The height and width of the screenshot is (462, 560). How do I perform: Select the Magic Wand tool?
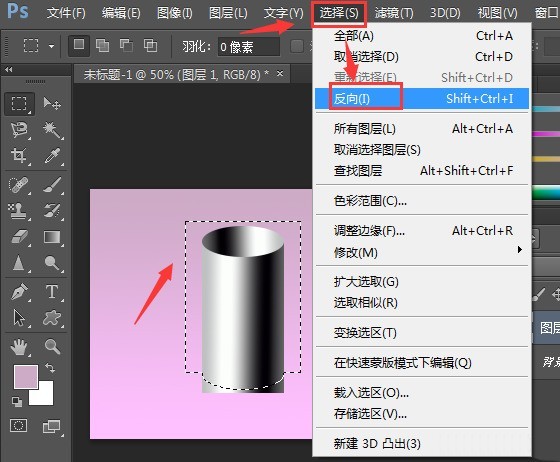(52, 130)
